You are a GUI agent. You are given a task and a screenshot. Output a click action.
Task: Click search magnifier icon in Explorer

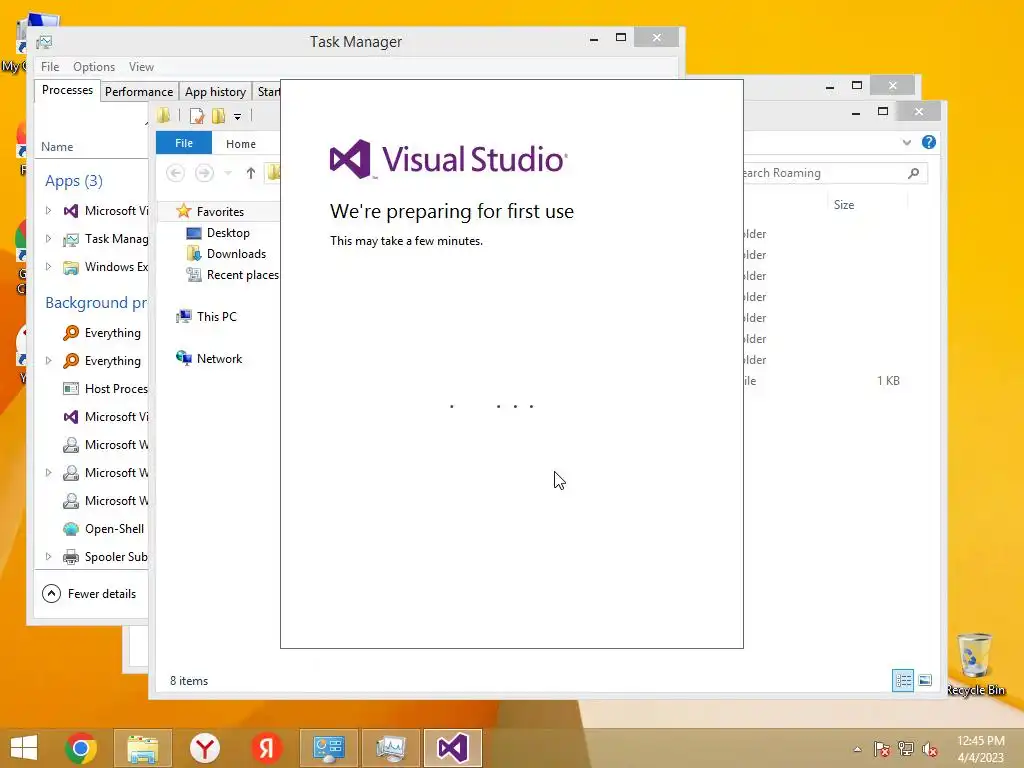(x=914, y=173)
